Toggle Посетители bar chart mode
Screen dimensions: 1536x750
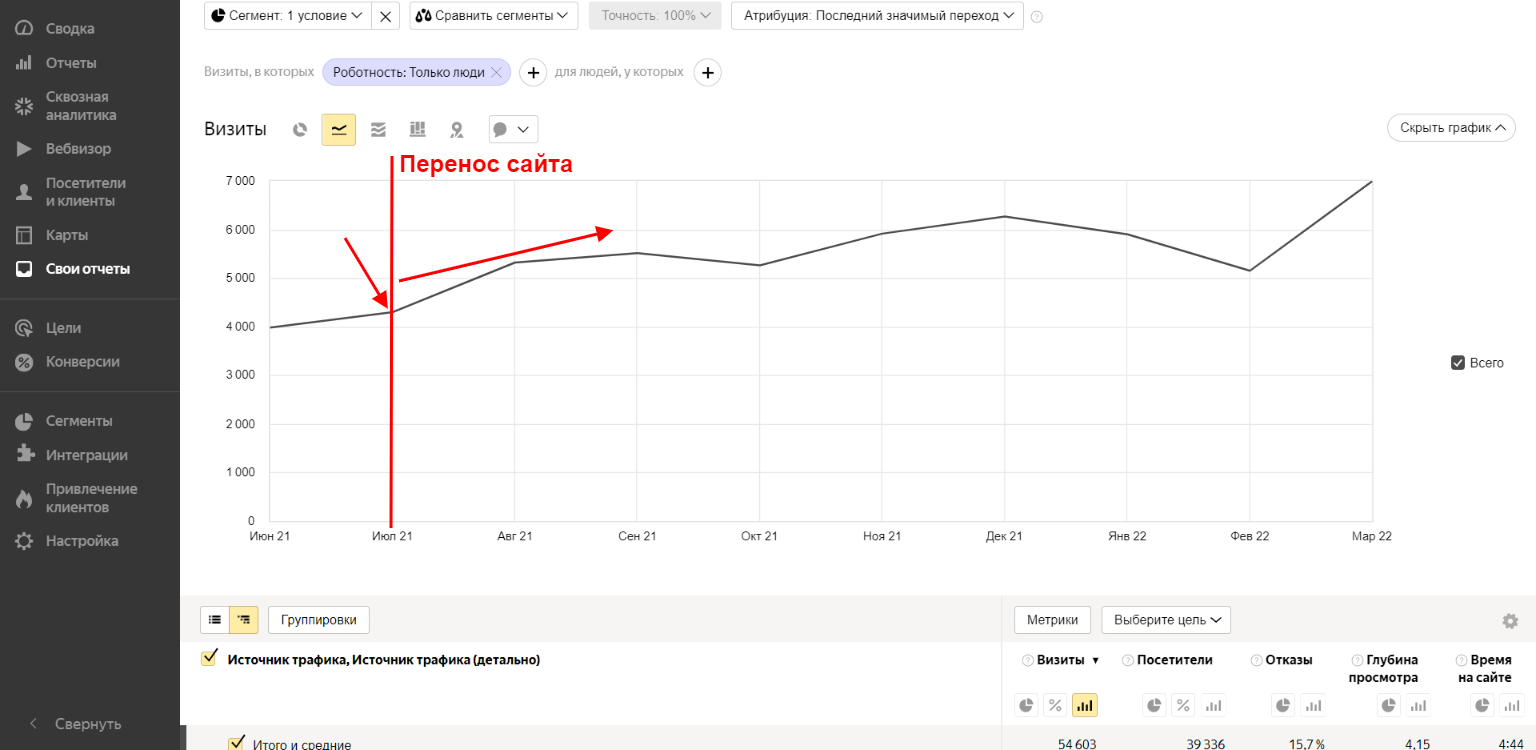pos(1212,705)
